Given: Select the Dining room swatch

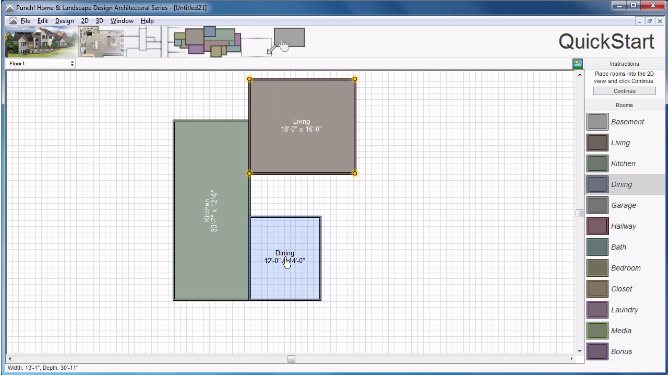Looking at the screenshot, I should coord(597,185).
